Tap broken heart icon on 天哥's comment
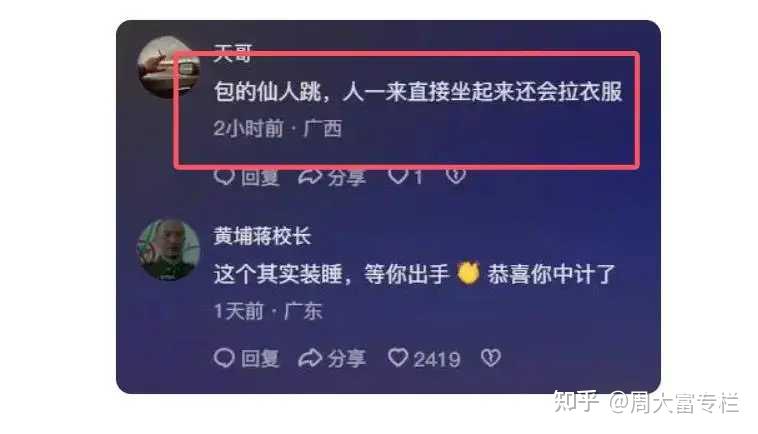The width and height of the screenshot is (758, 434). coord(455,176)
